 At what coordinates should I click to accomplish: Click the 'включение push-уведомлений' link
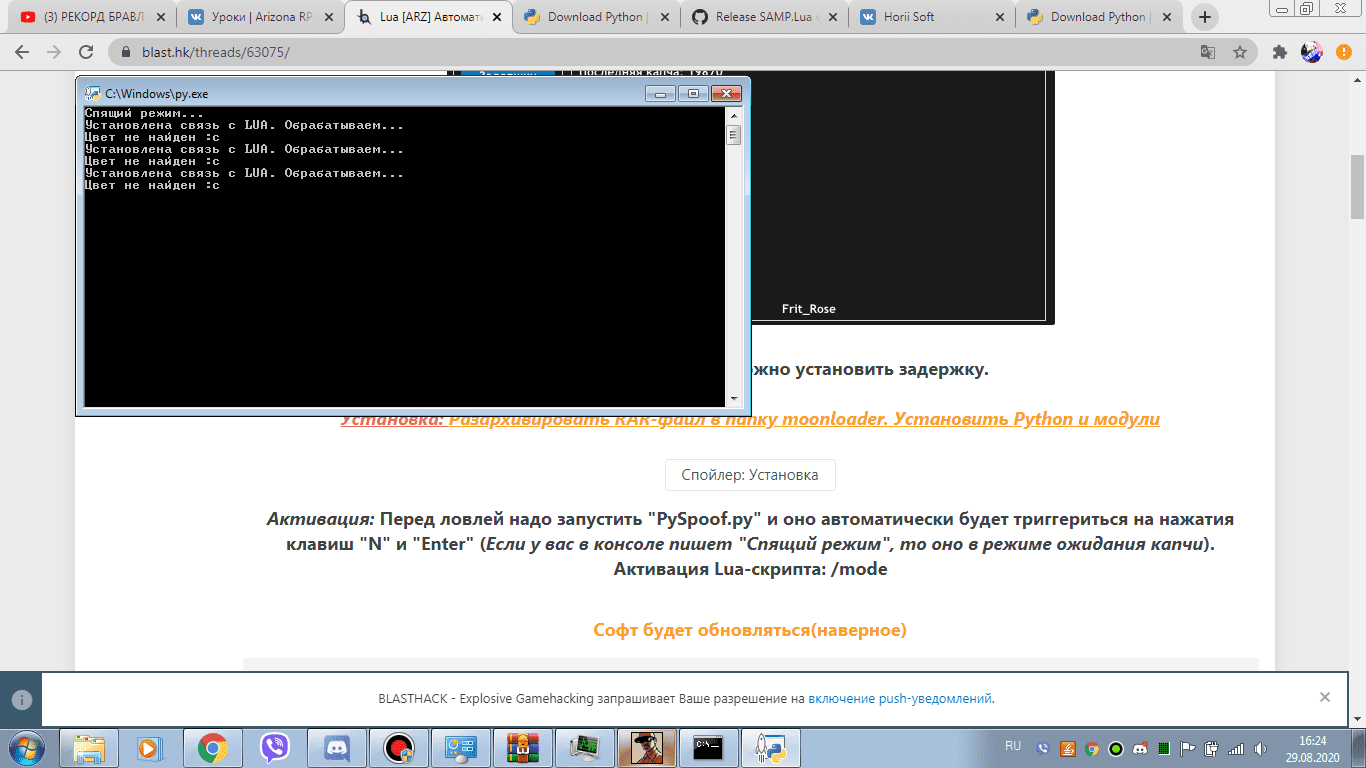click(x=900, y=699)
